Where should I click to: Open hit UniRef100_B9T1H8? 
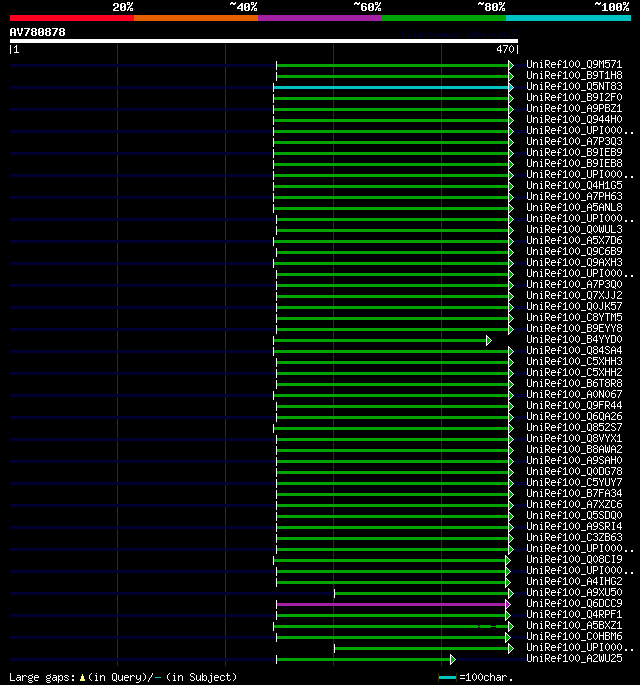coord(574,76)
